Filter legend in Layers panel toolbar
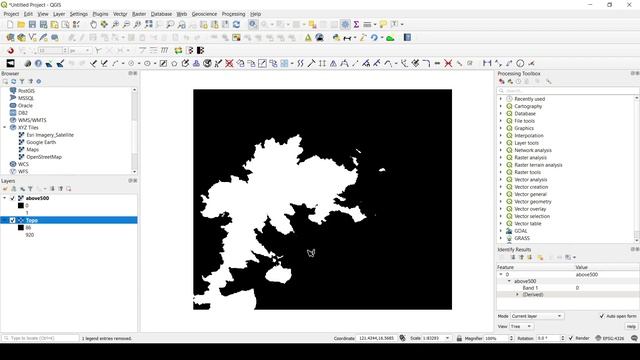 tap(30, 189)
